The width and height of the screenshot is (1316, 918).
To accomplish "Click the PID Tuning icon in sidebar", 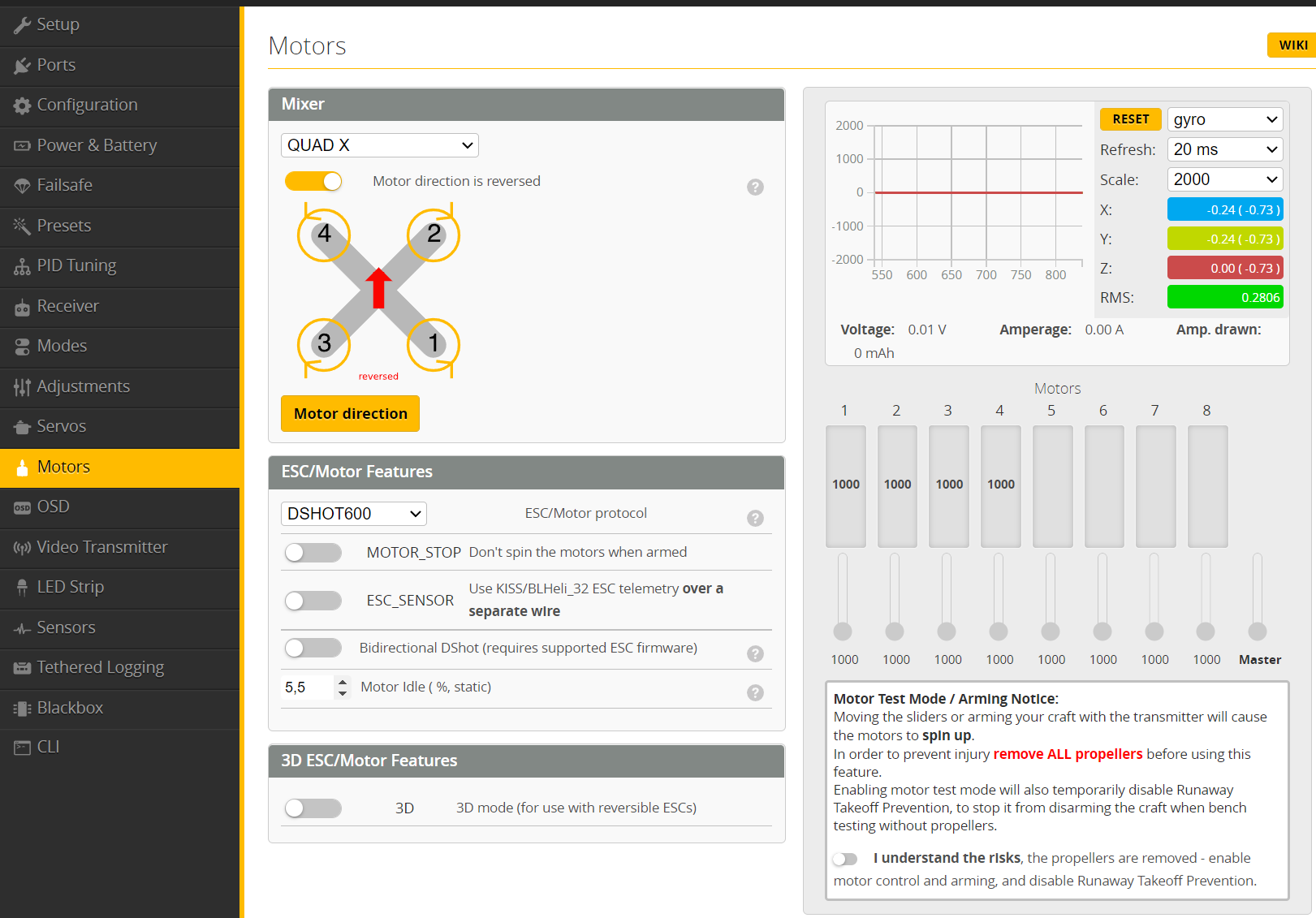I will coord(22,266).
